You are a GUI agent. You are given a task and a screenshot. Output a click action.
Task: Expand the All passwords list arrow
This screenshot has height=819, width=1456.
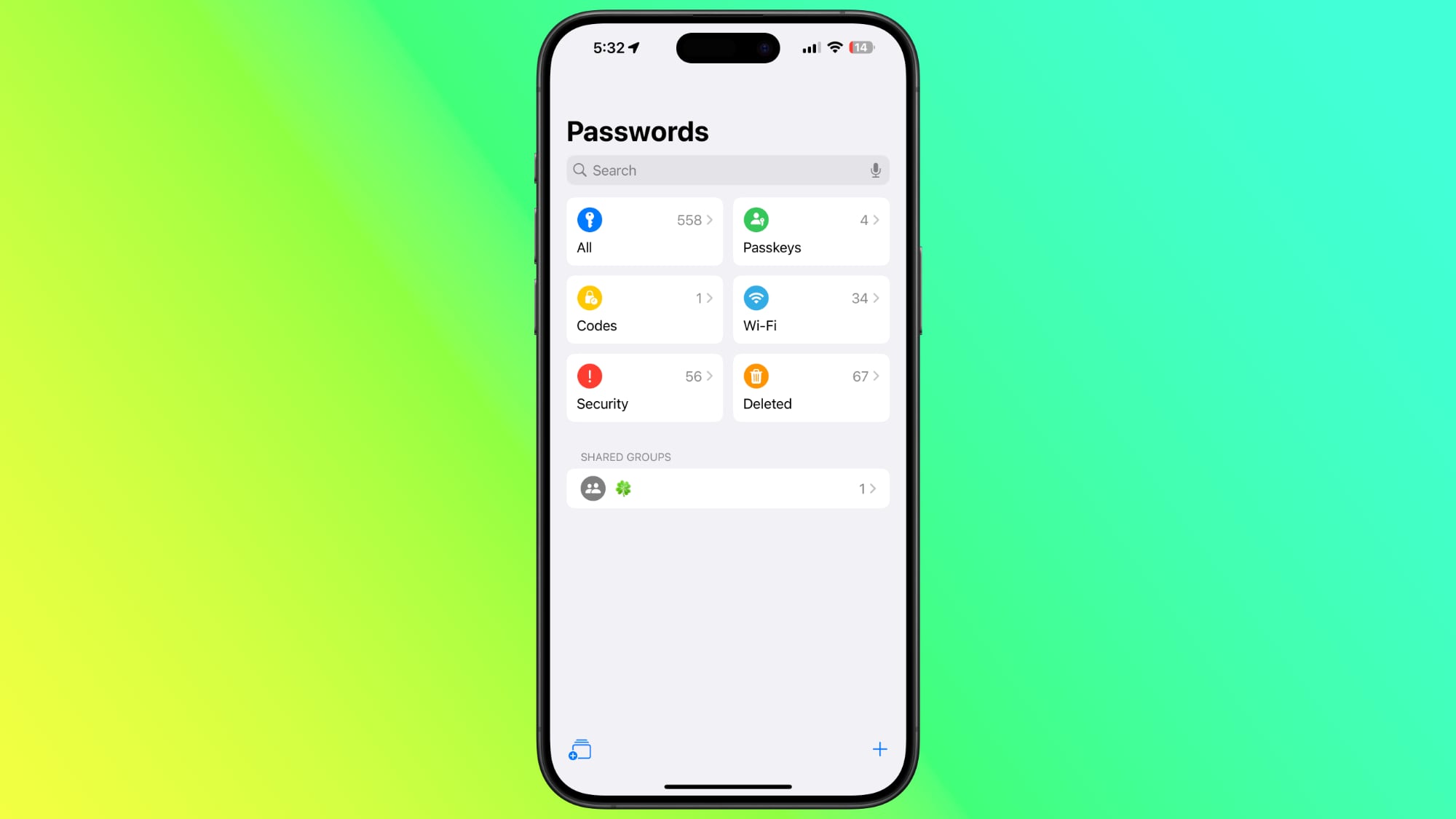(711, 219)
